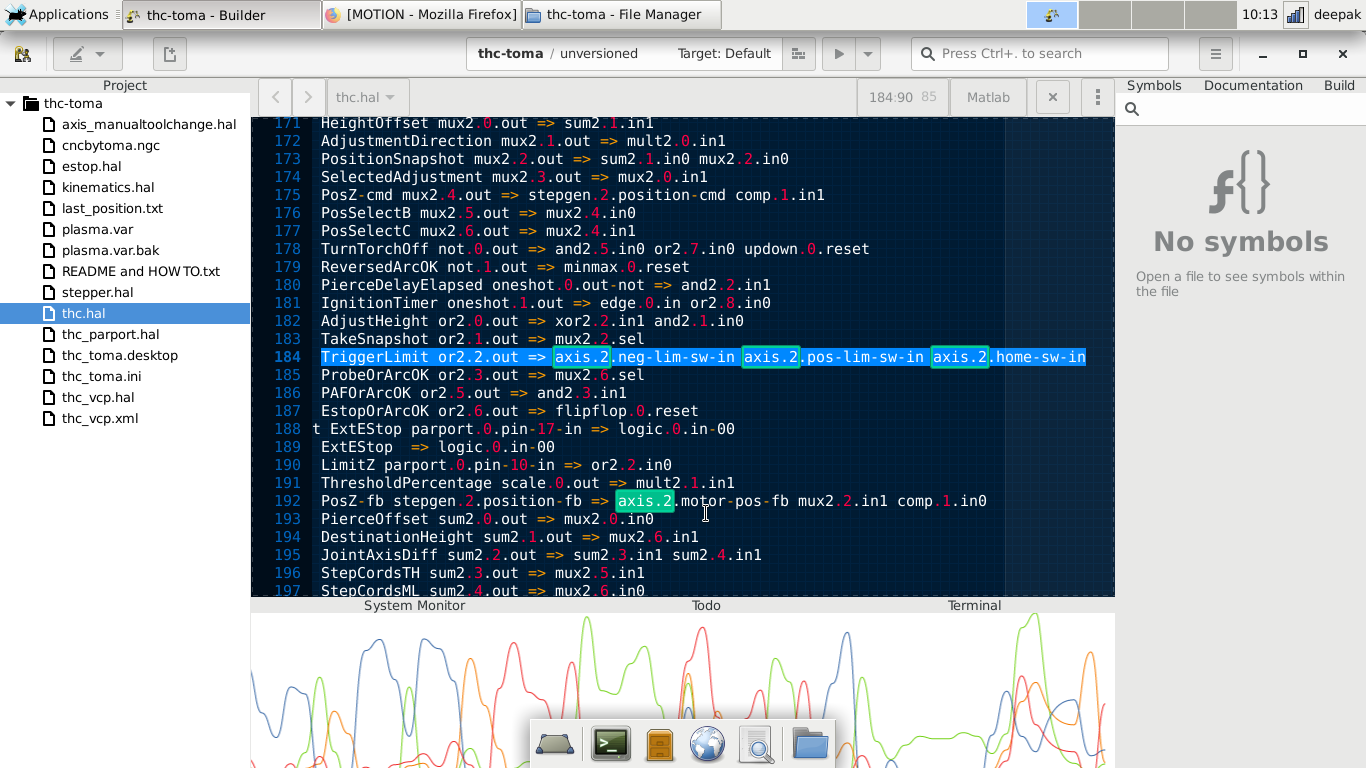Go to previous location with back arrow

(x=275, y=97)
